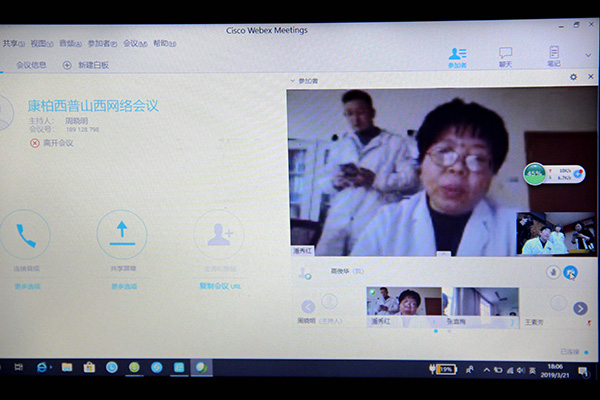Switch to the 会议信息 tab
The height and width of the screenshot is (400, 600).
pos(31,65)
